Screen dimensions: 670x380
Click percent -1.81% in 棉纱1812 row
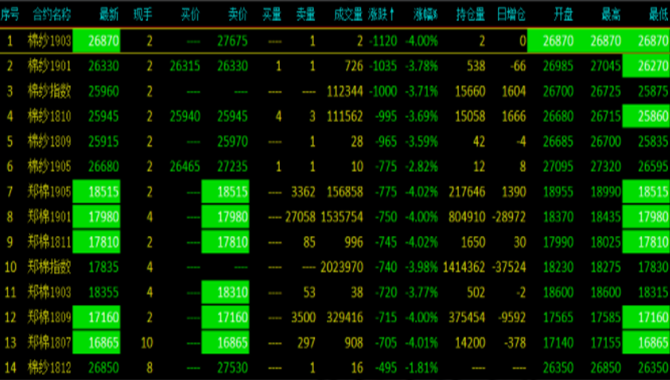click(x=422, y=368)
